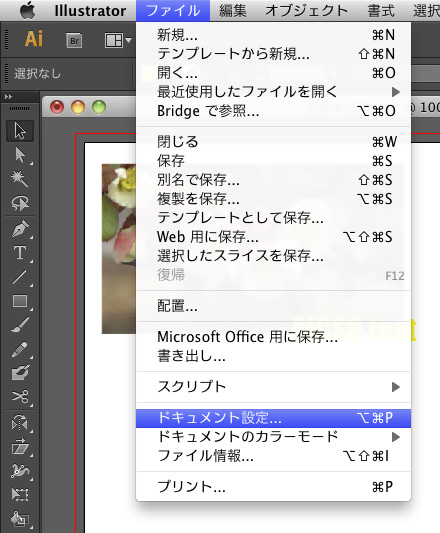Viewport: 440px width, 533px height.
Task: Choose プリント... menu item
Action: (x=273, y=487)
